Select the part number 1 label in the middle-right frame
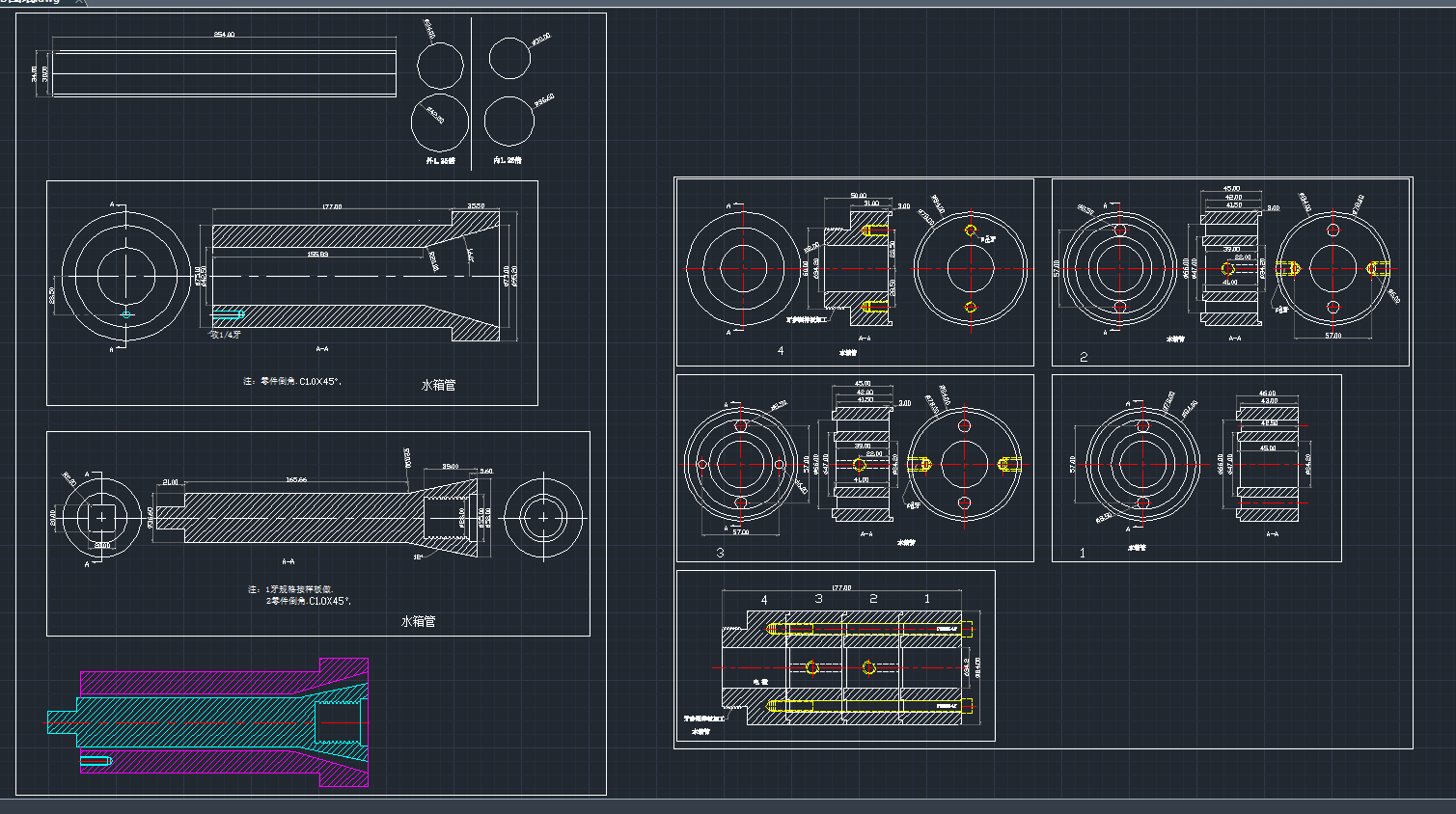Viewport: 1456px width, 814px height. [x=1082, y=553]
